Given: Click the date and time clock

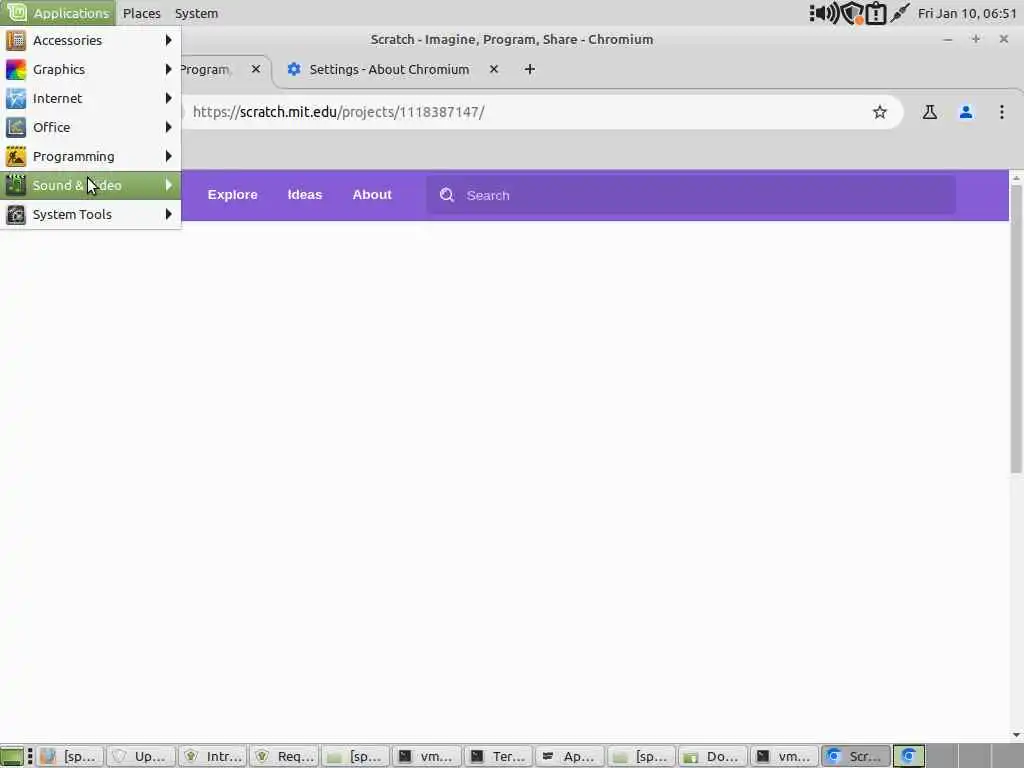Looking at the screenshot, I should pyautogui.click(x=967, y=13).
